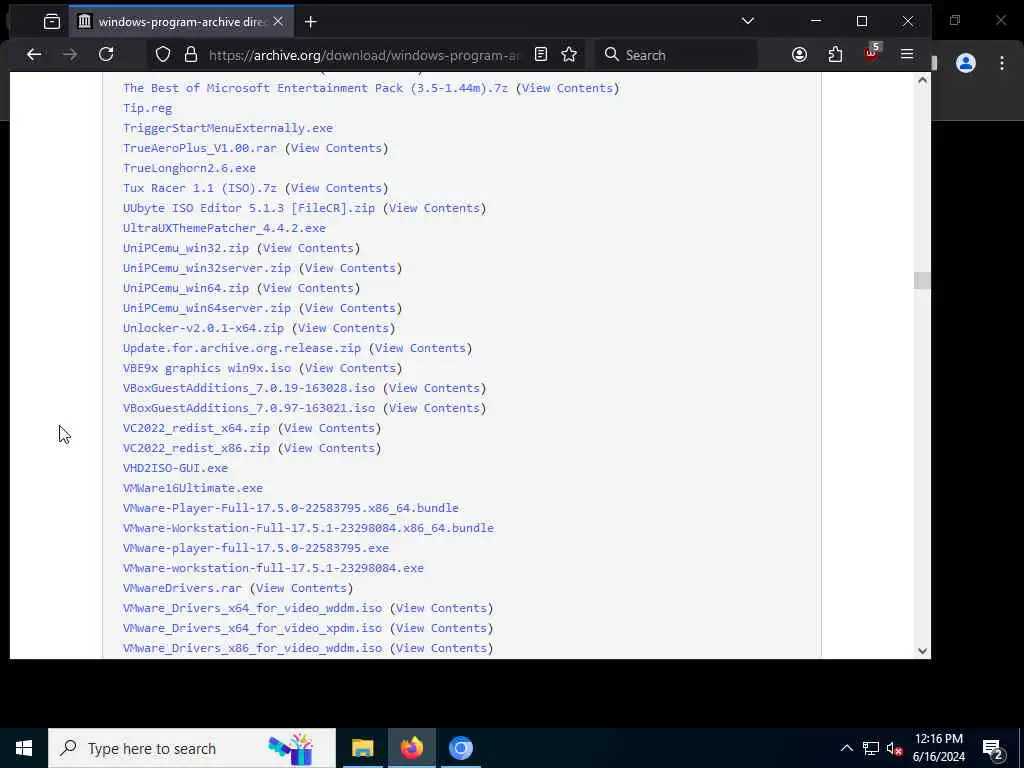Select the windows-program-archive tab
This screenshot has width=1024, height=768.
click(182, 22)
